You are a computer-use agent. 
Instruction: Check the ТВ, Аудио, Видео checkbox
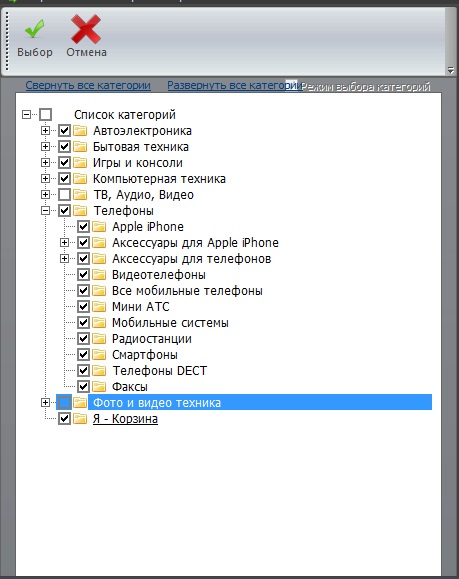65,195
